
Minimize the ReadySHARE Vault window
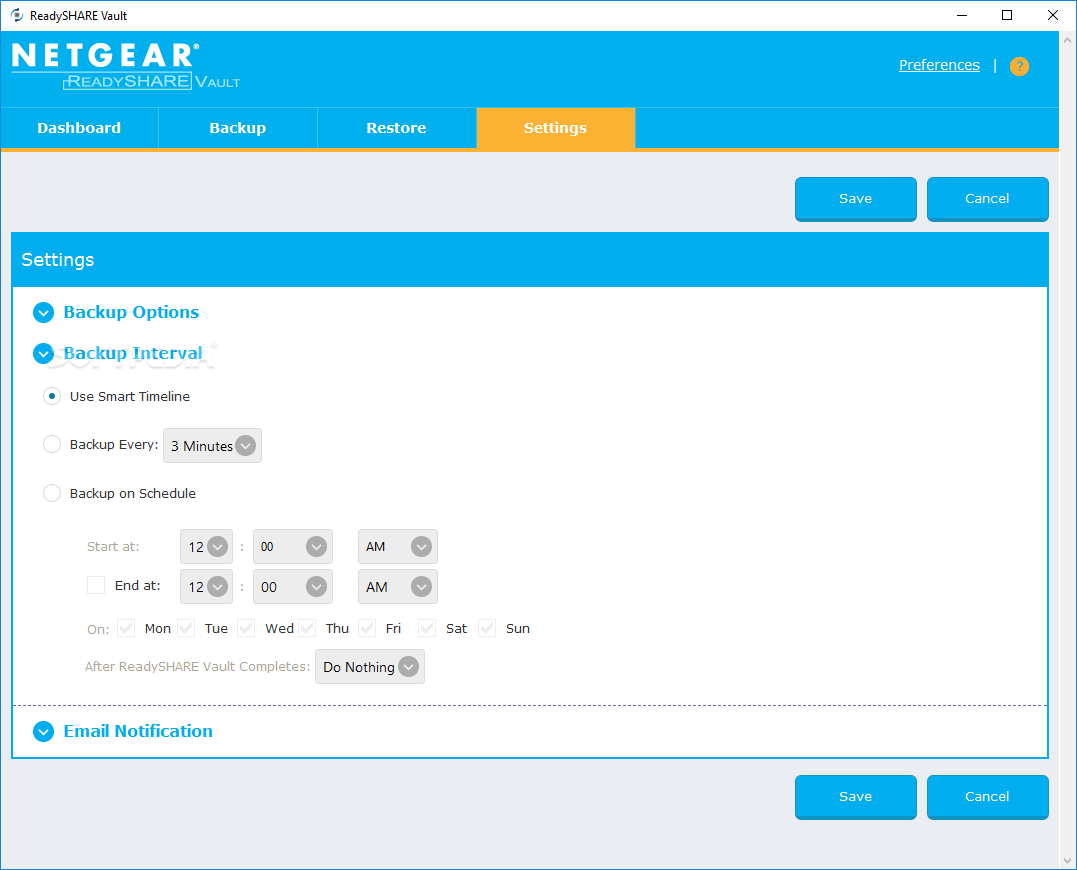pyautogui.click(x=962, y=15)
